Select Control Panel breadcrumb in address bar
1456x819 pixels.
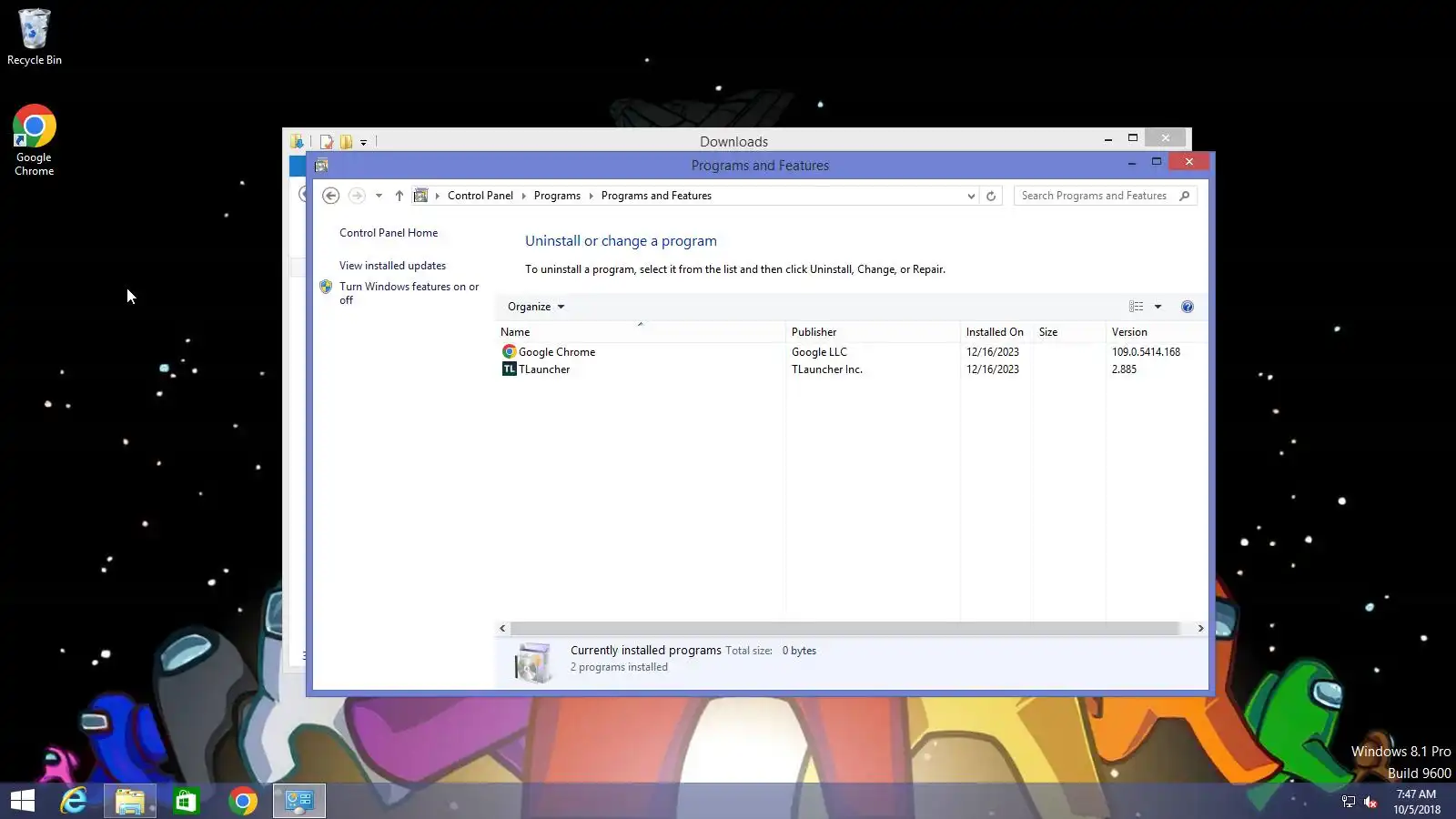click(x=480, y=196)
